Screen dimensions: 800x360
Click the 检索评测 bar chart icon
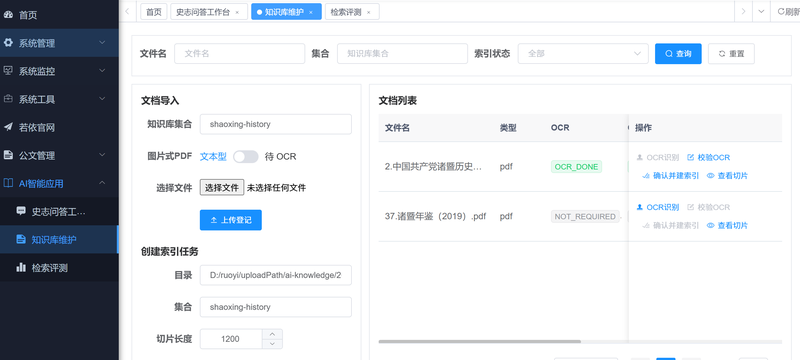(21, 267)
